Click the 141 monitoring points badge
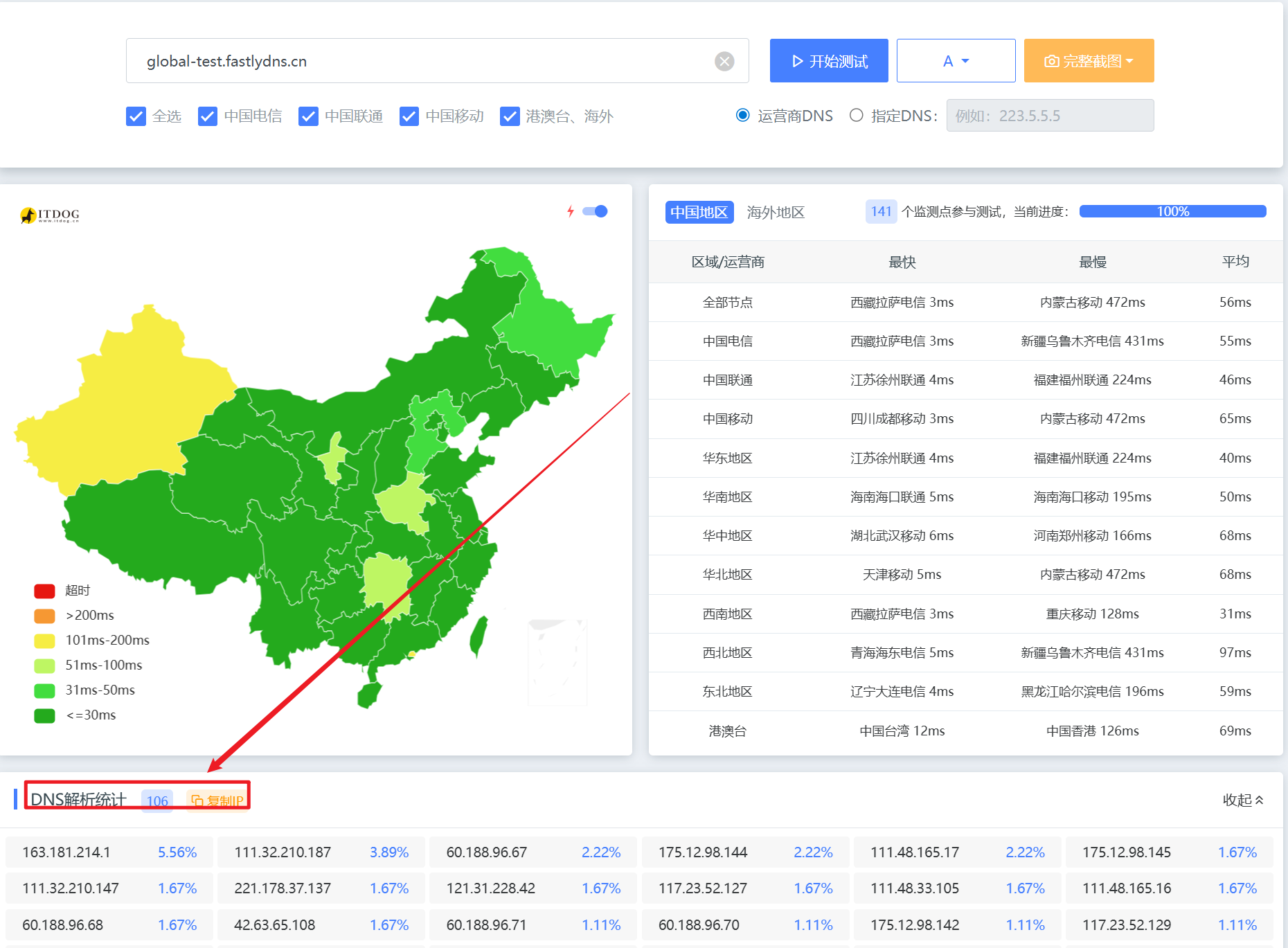Viewport: 1288px width, 948px height. pos(881,211)
